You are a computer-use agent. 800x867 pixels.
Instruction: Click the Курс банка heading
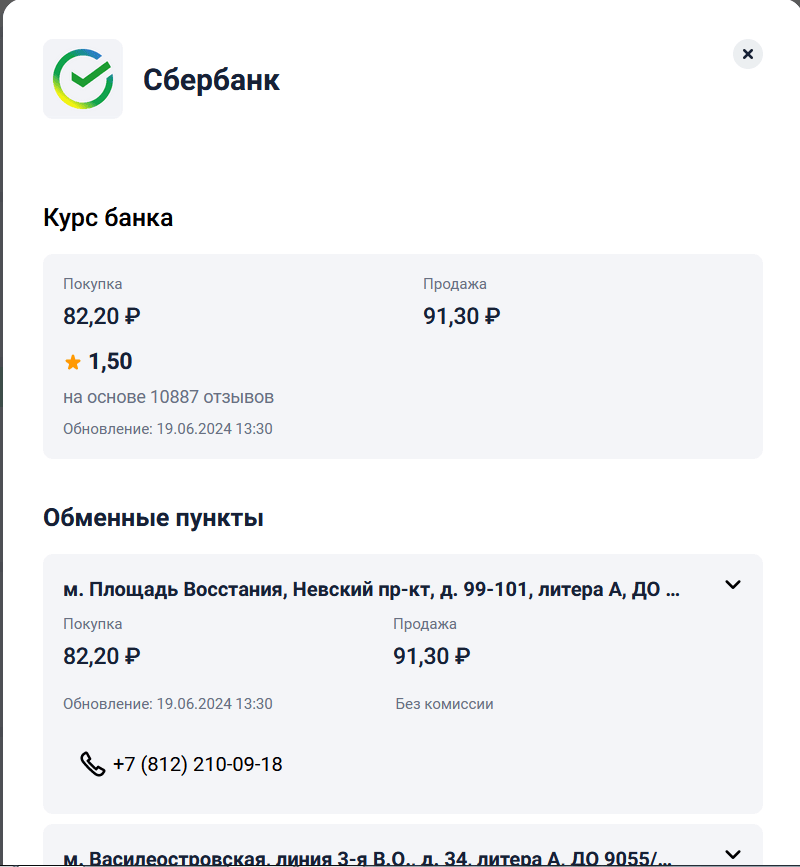click(108, 218)
